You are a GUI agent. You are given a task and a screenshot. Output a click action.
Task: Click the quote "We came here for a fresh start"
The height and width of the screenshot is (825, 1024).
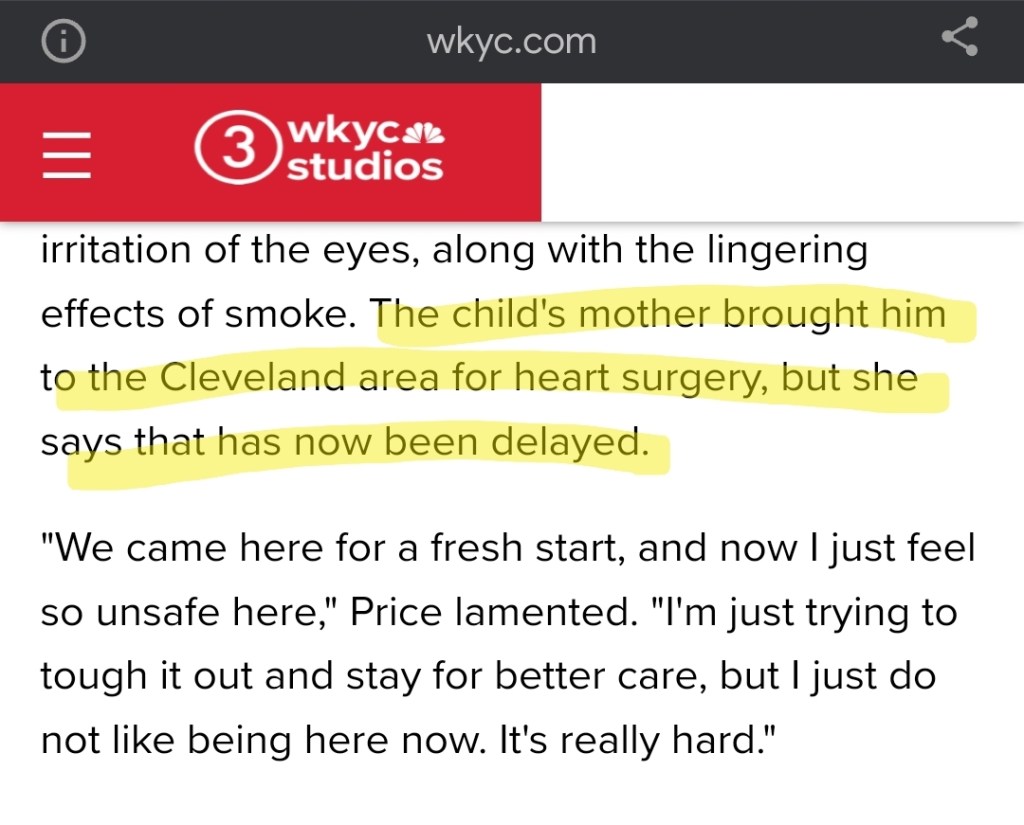[332, 548]
